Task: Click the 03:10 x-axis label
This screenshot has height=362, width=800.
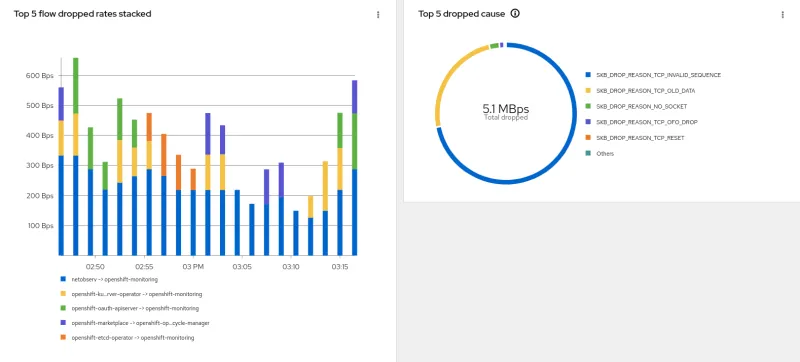Action: (291, 267)
